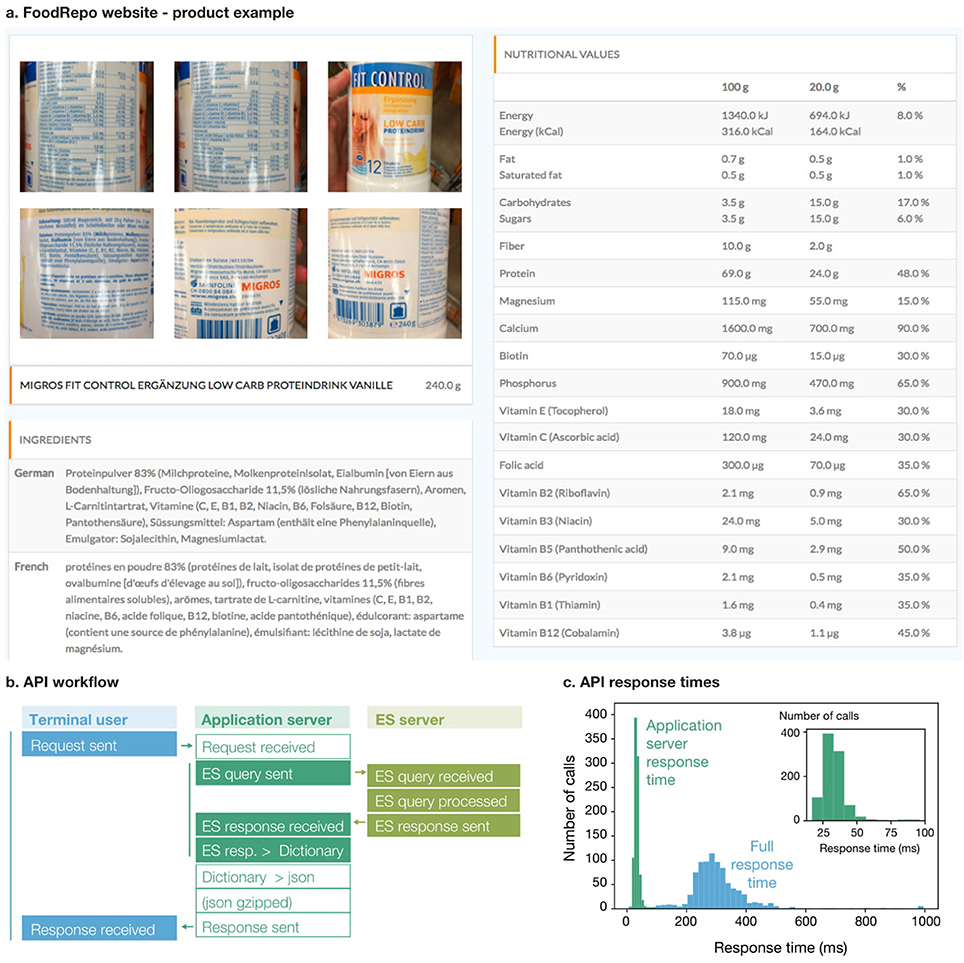Click the Application server column header
The image size is (964, 963).
tap(272, 718)
